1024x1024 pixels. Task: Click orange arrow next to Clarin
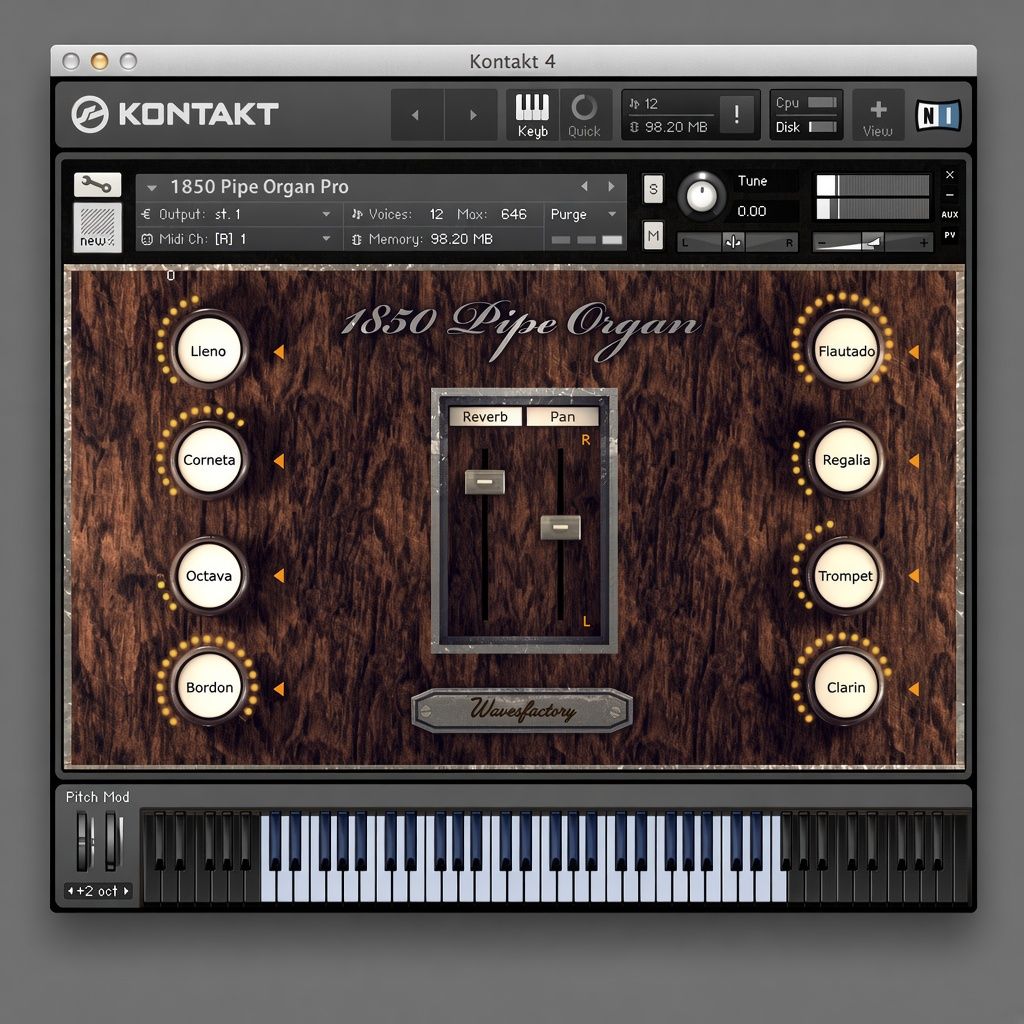[914, 689]
